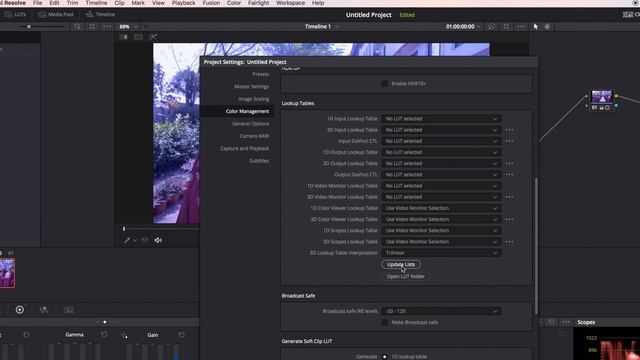
Task: Select Image Scaling in sidebar
Action: click(253, 99)
